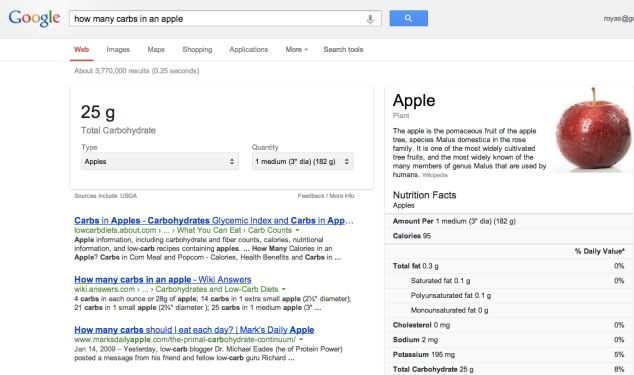Expand marksdailyapple.com result options arrow

point(301,339)
